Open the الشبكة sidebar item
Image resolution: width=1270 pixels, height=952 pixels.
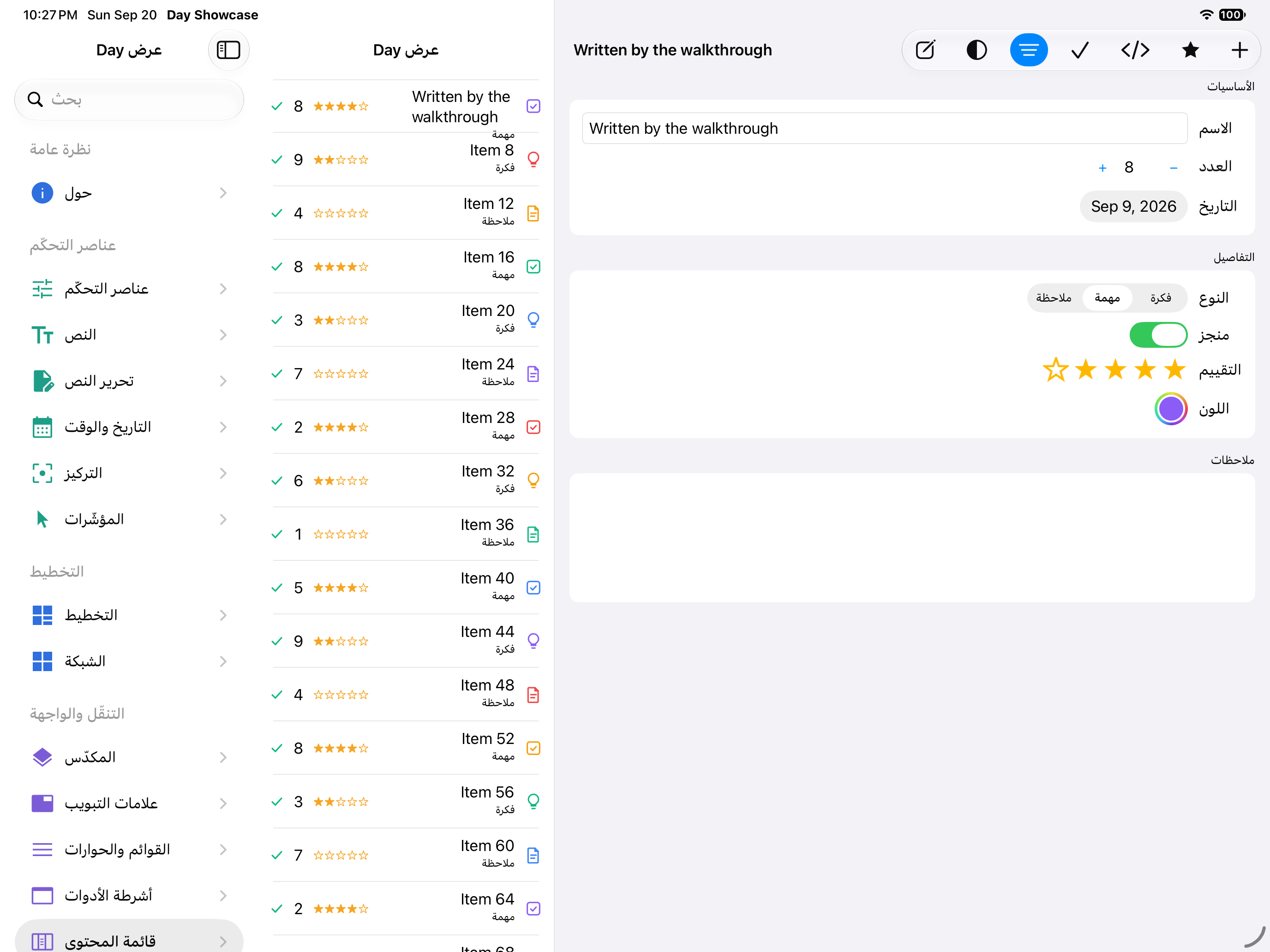129,661
